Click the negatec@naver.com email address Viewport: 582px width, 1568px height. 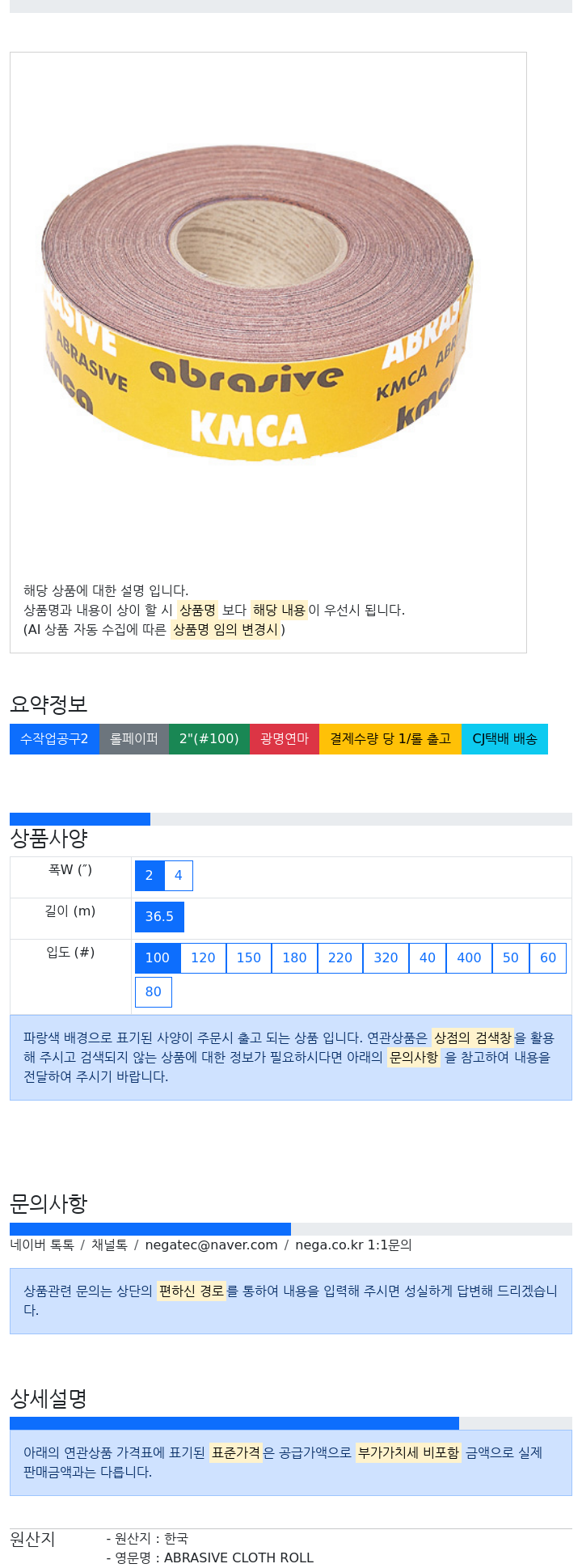point(211,1245)
